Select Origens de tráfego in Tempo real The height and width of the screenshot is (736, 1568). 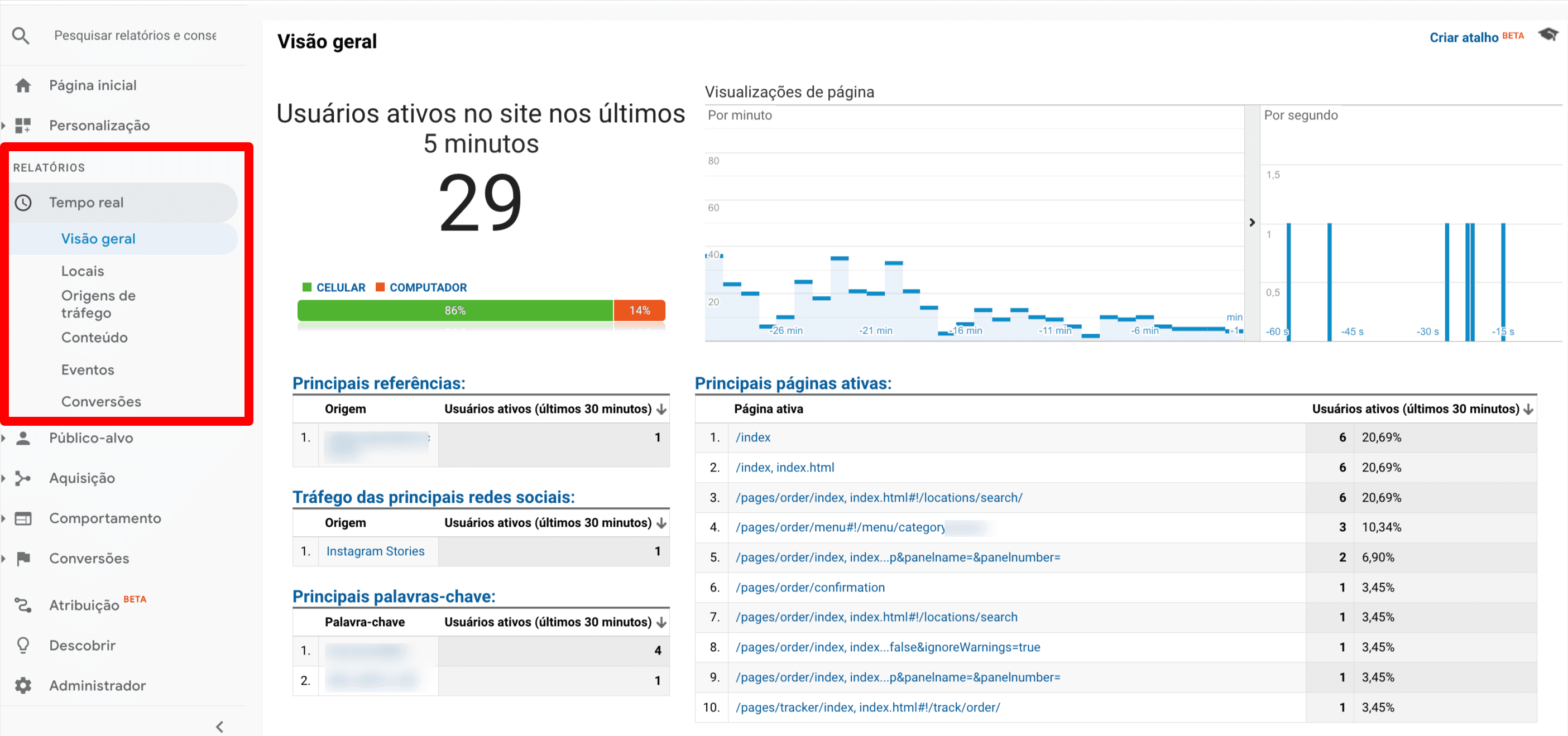[x=98, y=304]
